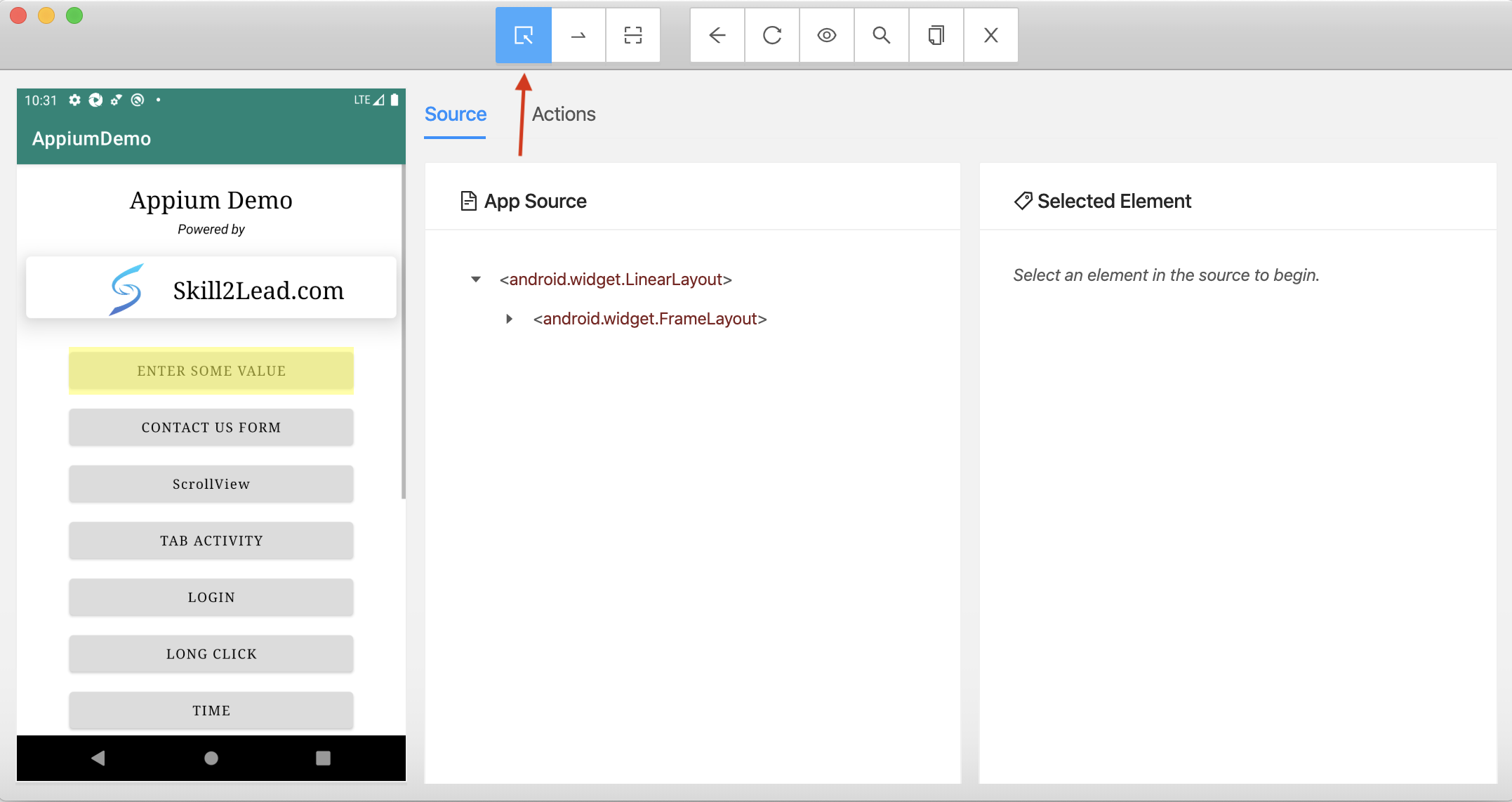
Task: Click the device screen scrollbar
Action: tap(404, 330)
